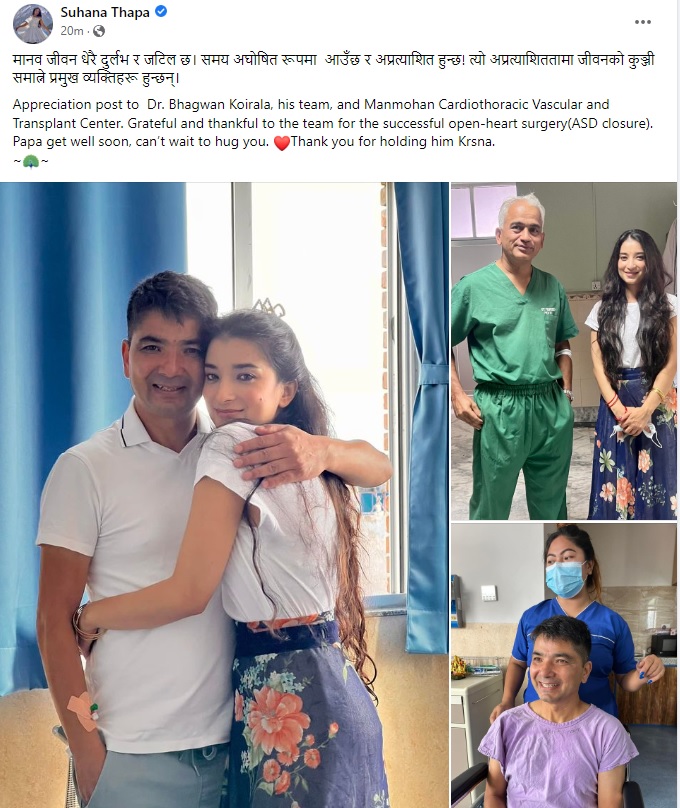The image size is (680, 808).
Task: Click the blue verified badge beside the name
Action: click(161, 11)
